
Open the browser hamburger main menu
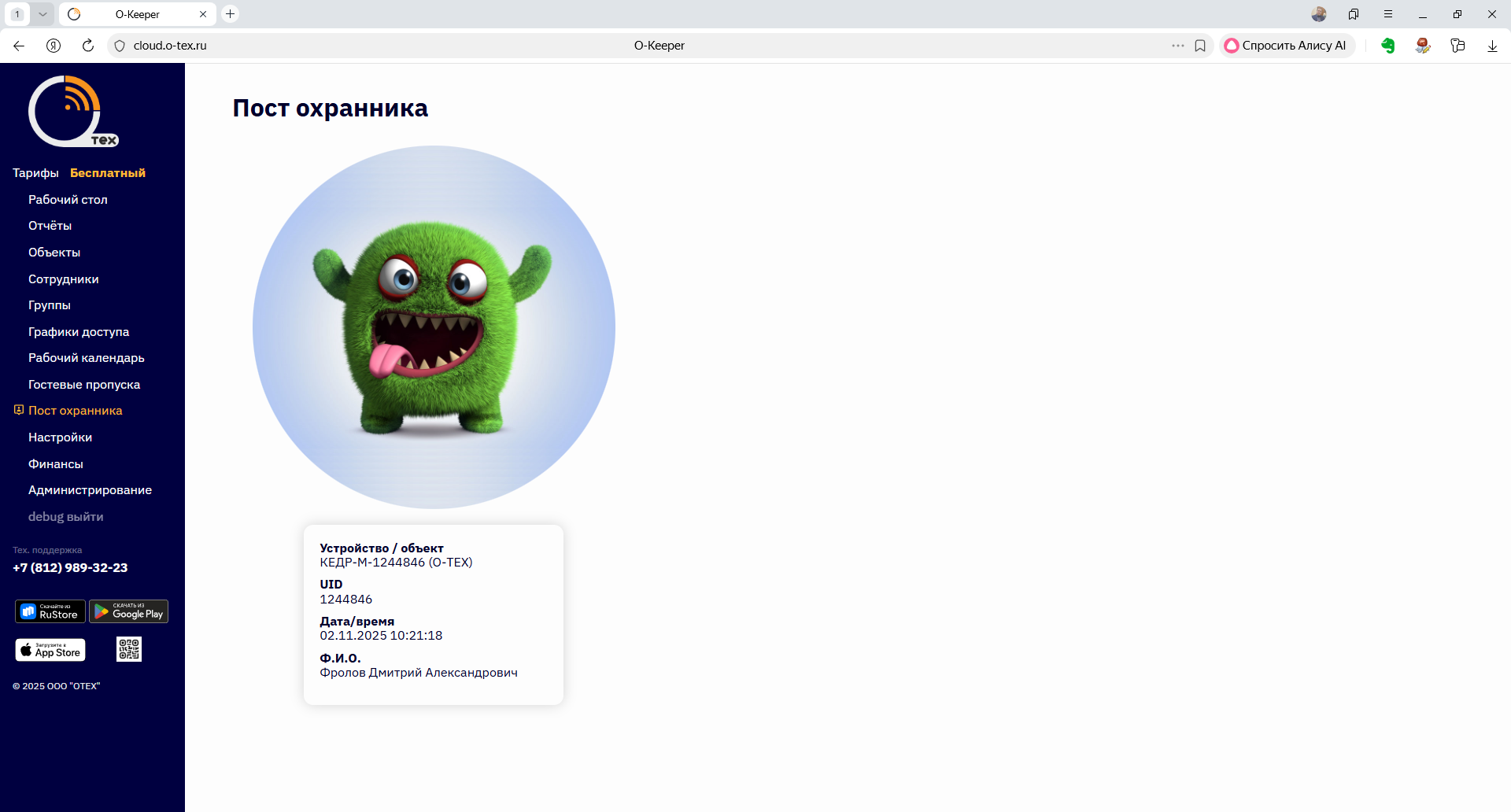pyautogui.click(x=1388, y=14)
